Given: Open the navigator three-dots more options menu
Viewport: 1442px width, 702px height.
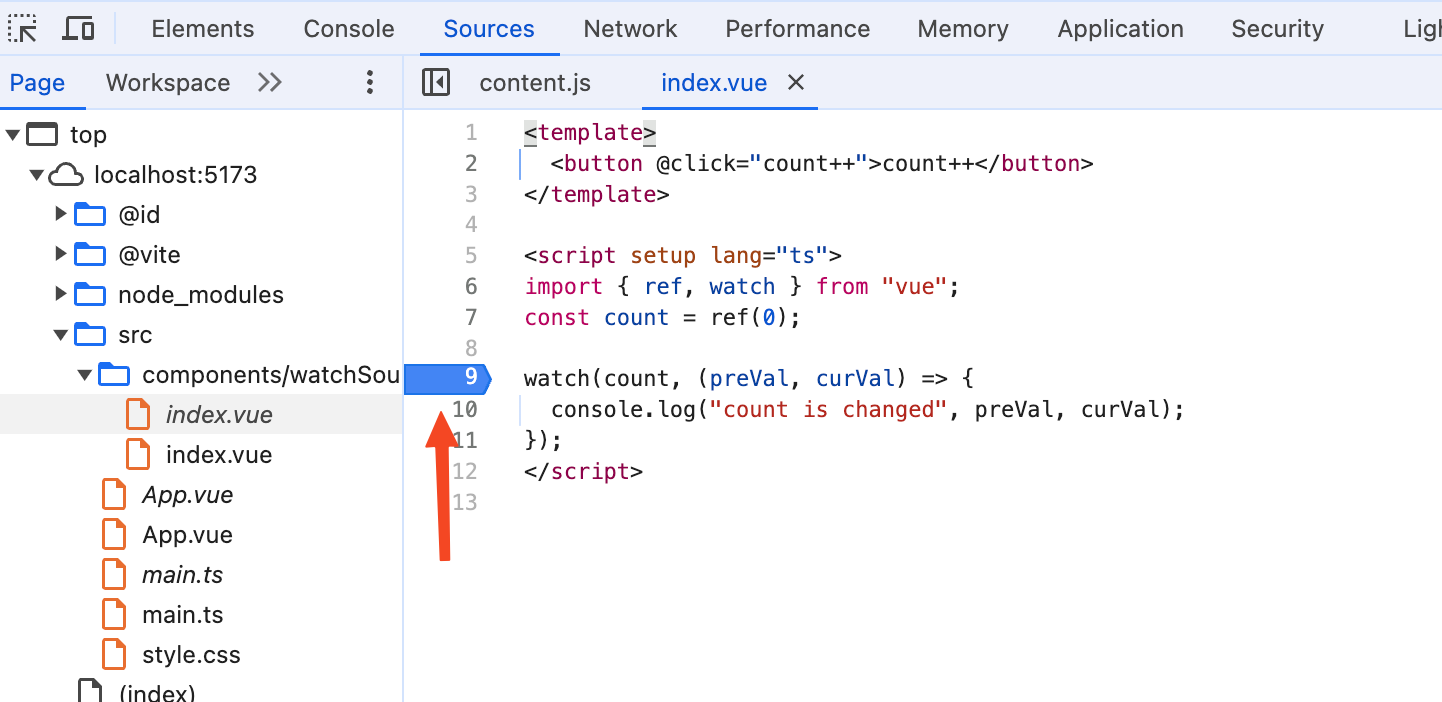Looking at the screenshot, I should (x=370, y=83).
